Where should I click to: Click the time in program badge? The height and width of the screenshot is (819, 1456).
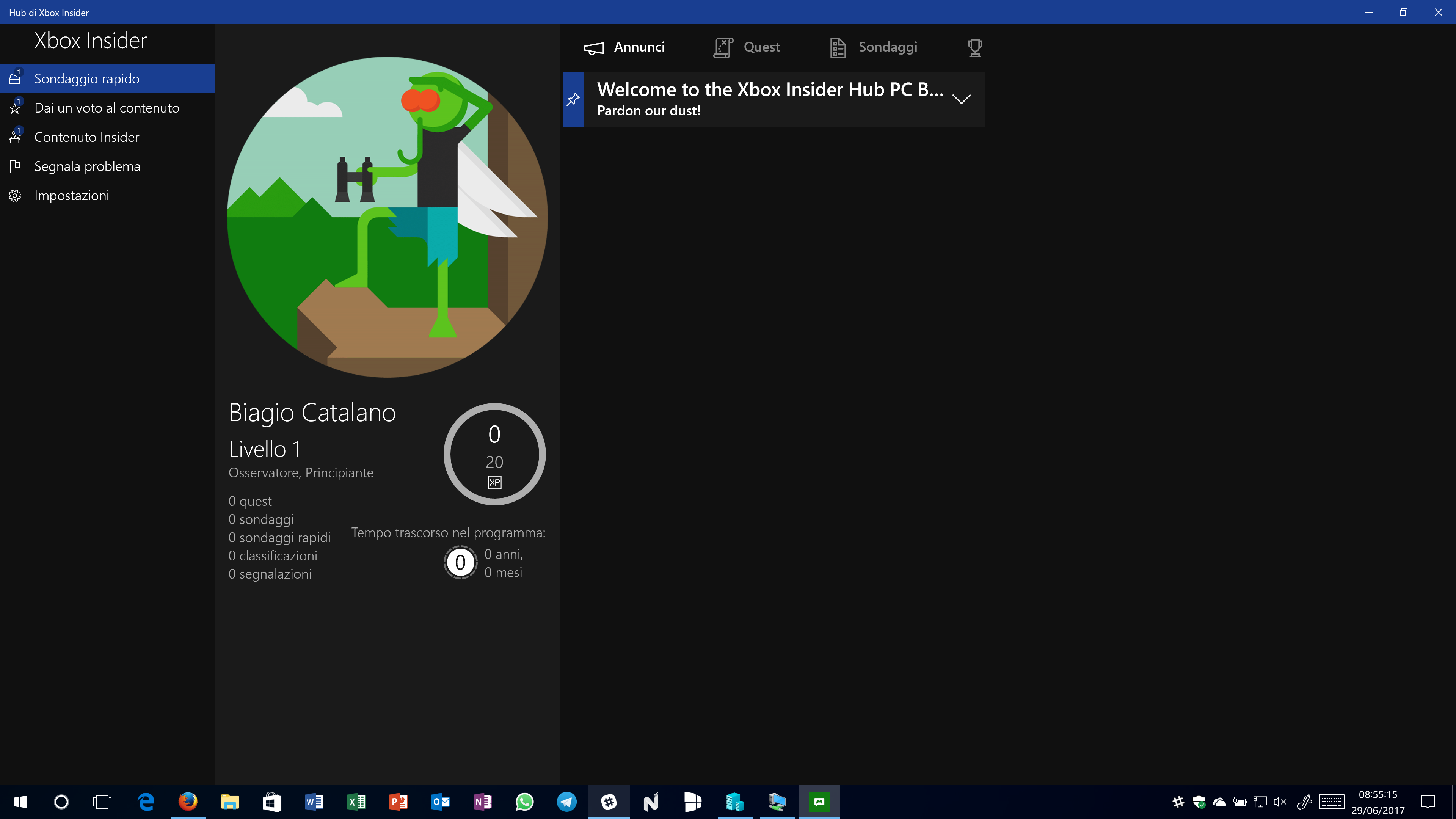pos(461,562)
